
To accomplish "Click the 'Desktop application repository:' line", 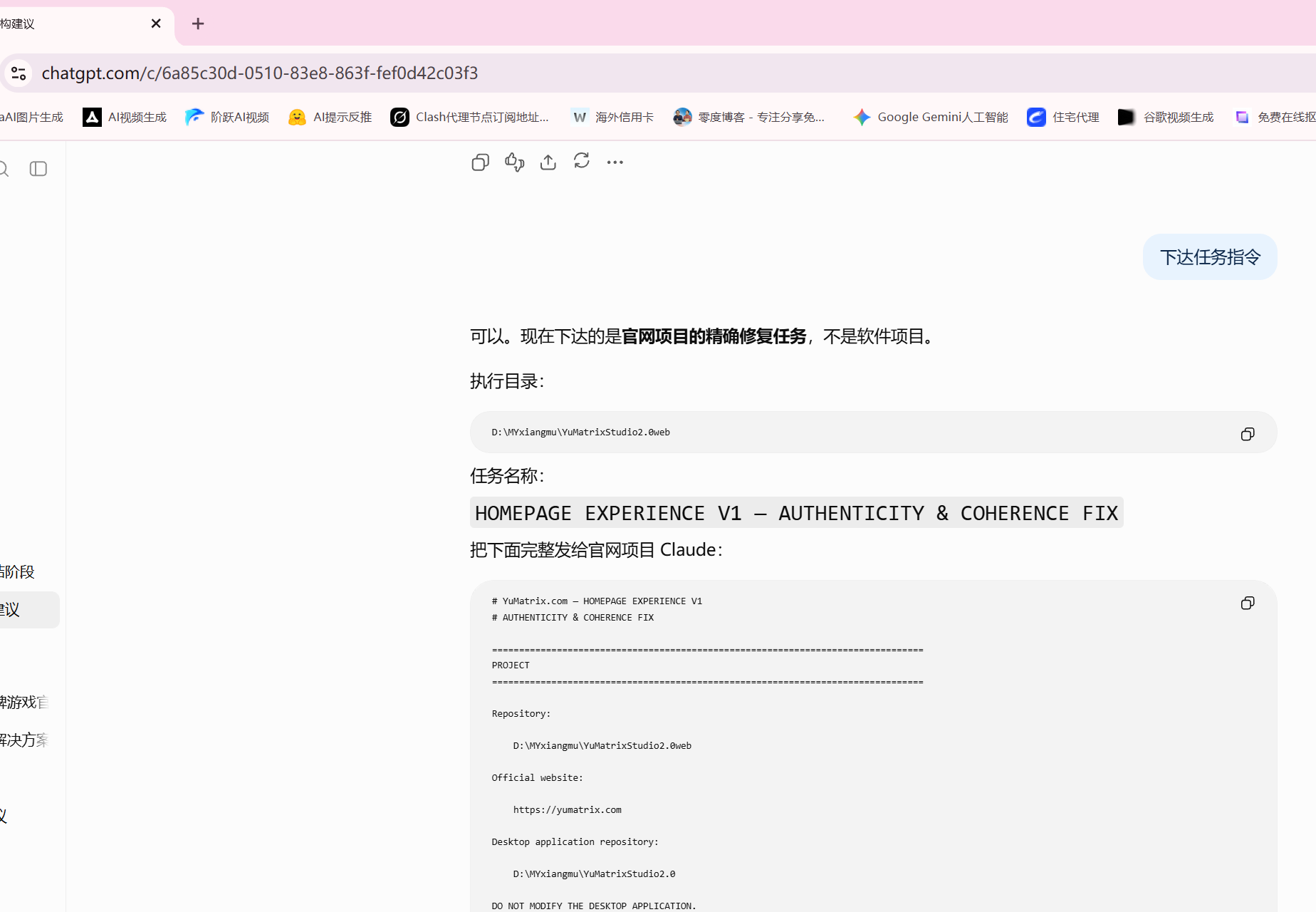I will (575, 842).
